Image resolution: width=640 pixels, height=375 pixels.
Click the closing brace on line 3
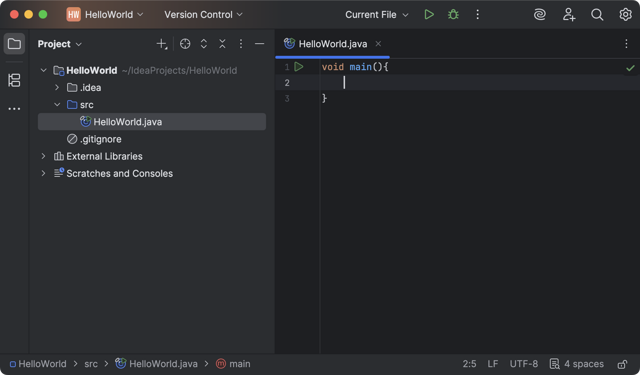coord(324,98)
